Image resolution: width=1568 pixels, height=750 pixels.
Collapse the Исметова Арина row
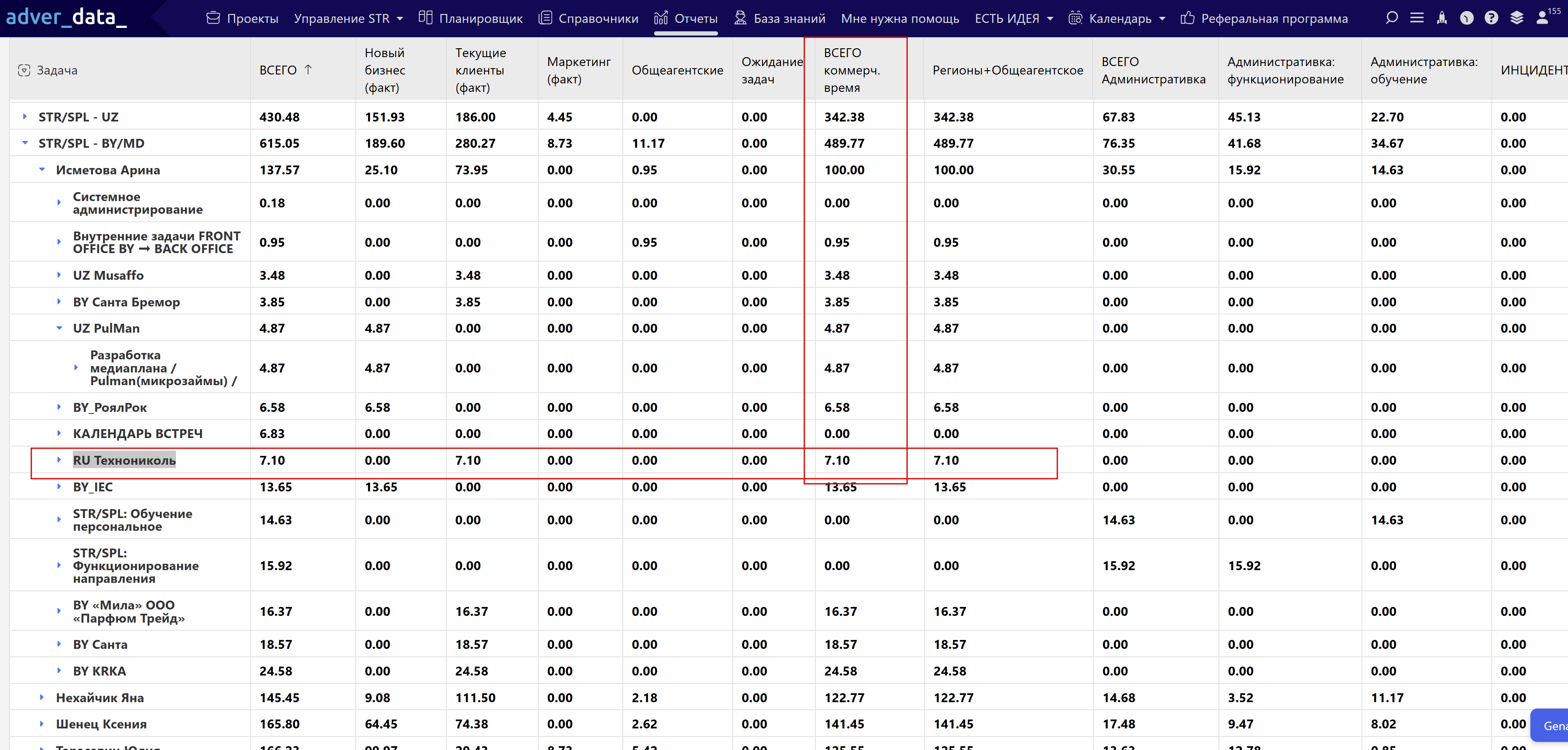42,170
